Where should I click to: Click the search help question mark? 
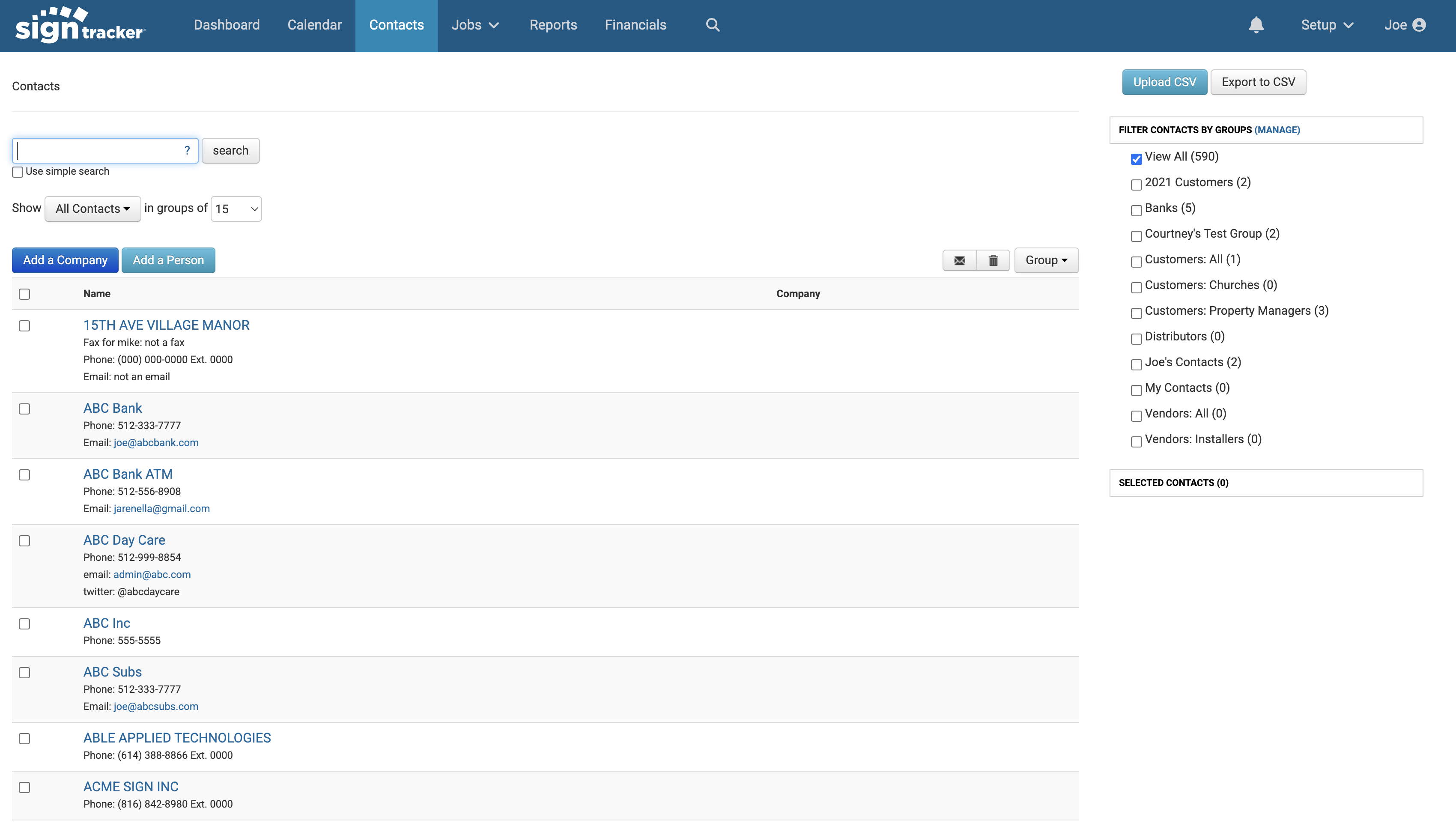187,150
